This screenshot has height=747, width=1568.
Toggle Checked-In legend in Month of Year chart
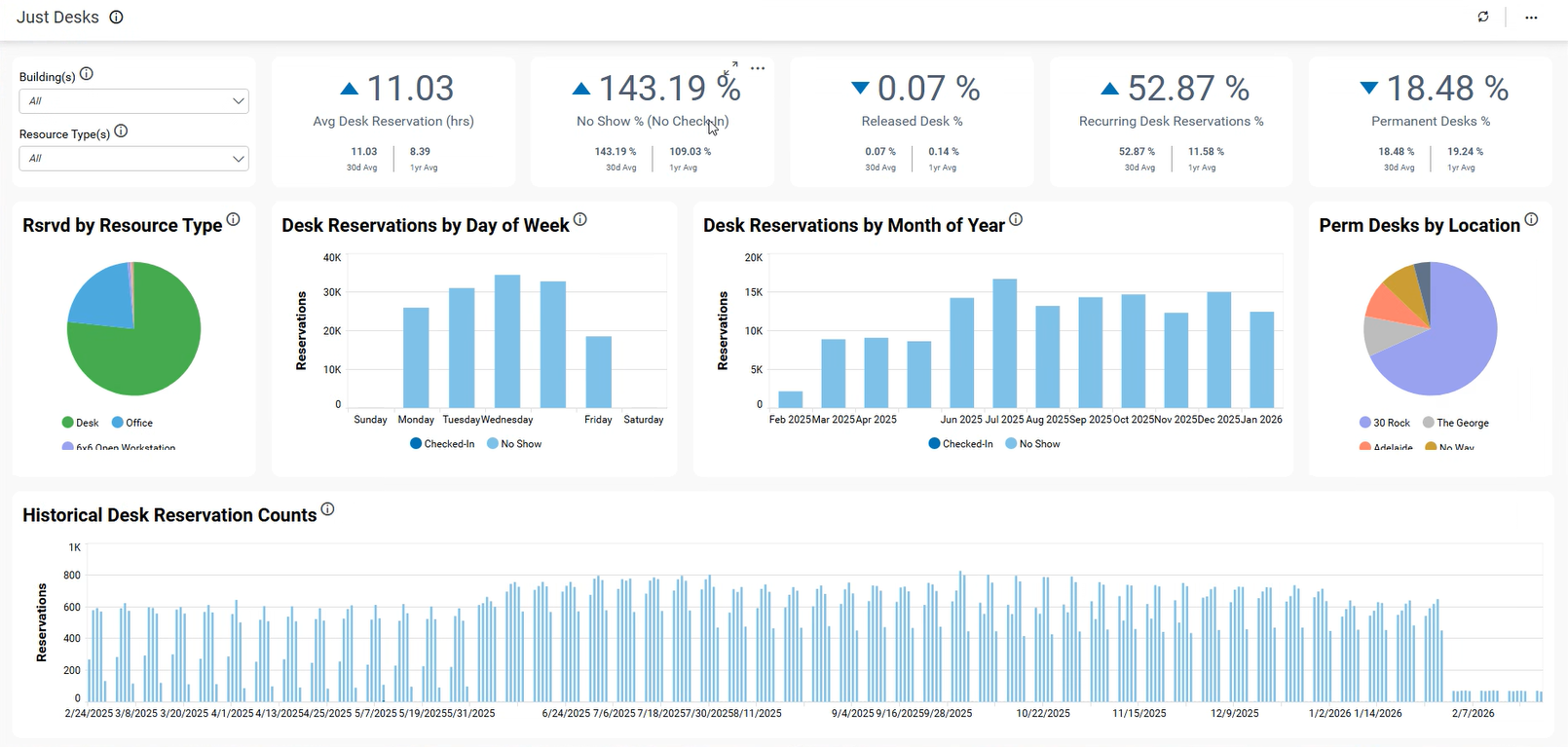(961, 444)
